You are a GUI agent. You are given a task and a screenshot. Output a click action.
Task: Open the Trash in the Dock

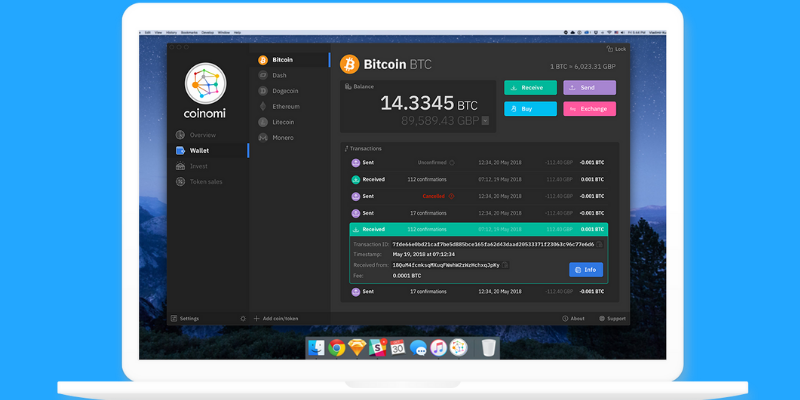pos(489,348)
